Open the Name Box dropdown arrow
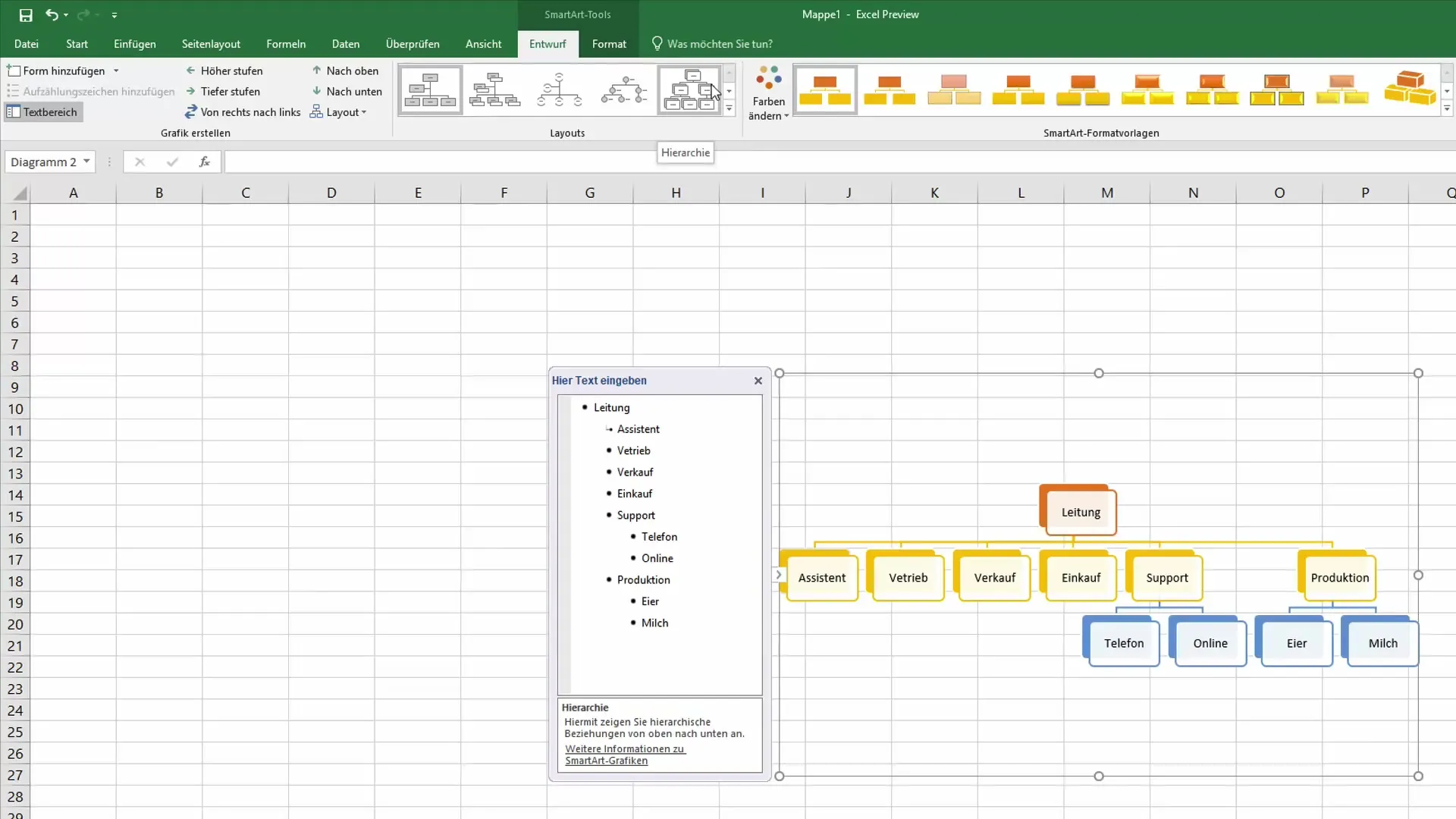Viewport: 1456px width, 819px height. (x=86, y=162)
